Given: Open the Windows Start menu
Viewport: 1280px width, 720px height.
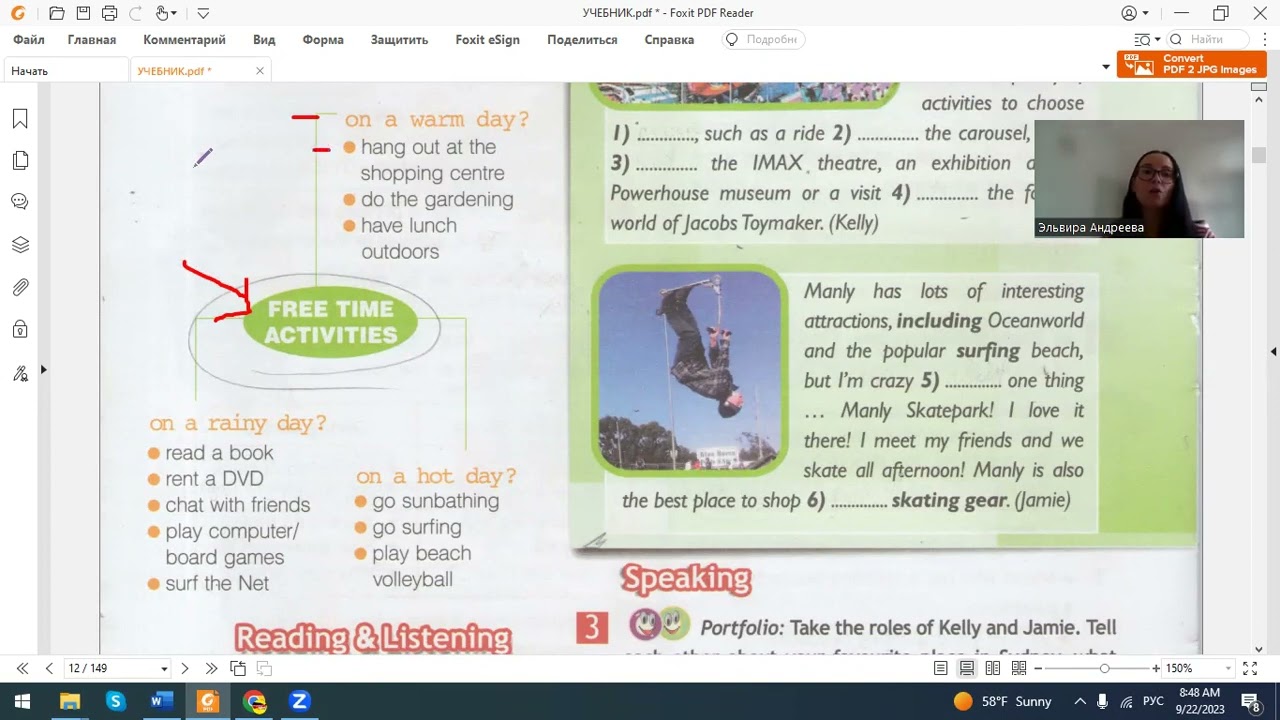Looking at the screenshot, I should click(22, 701).
